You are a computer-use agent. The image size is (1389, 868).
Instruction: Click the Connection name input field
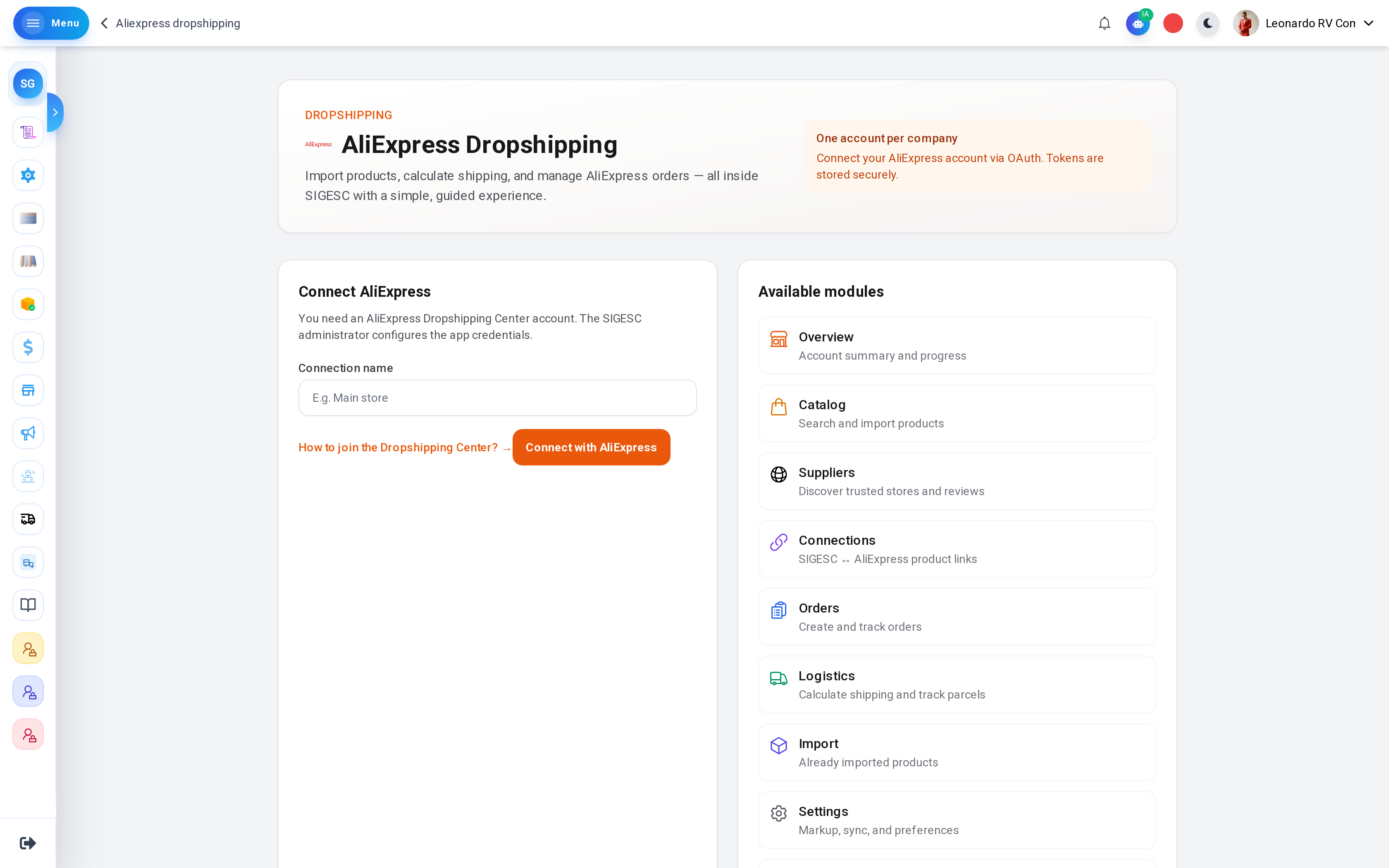497,398
